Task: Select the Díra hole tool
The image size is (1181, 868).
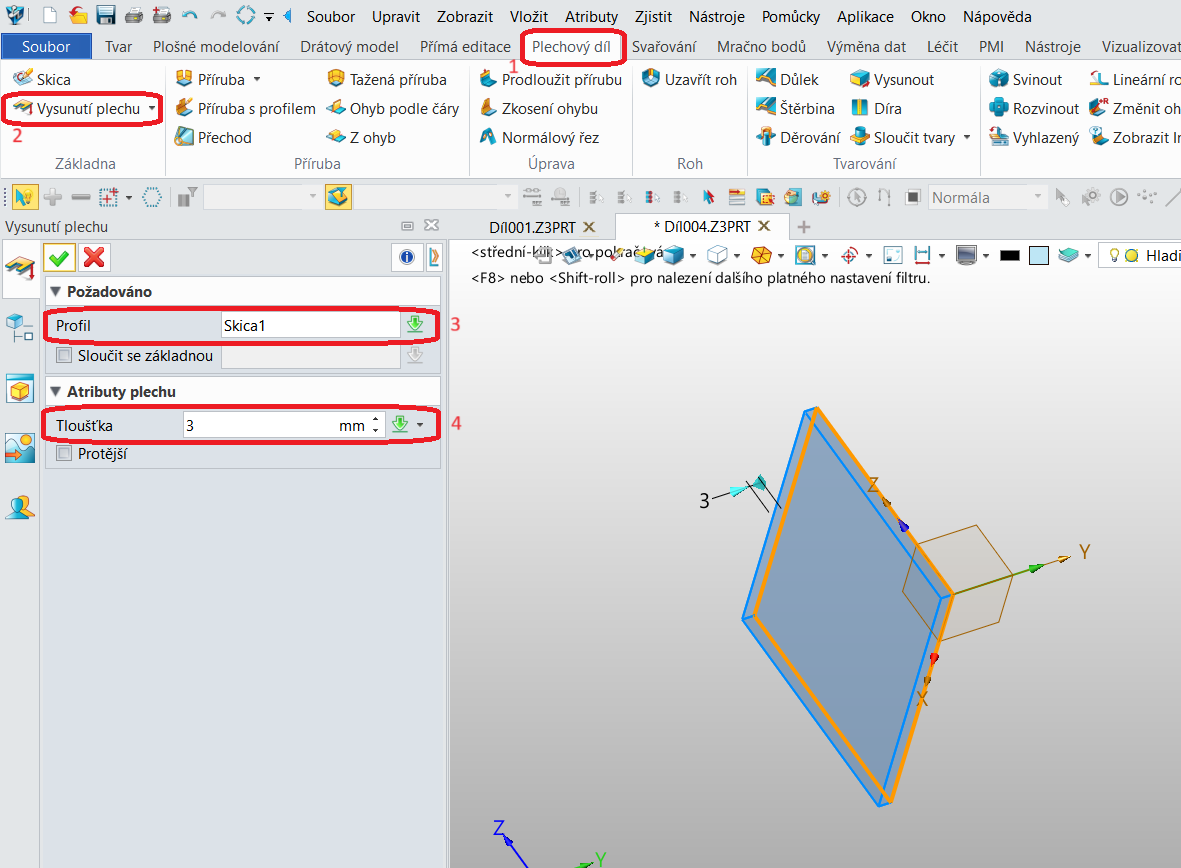Action: pyautogui.click(x=876, y=108)
